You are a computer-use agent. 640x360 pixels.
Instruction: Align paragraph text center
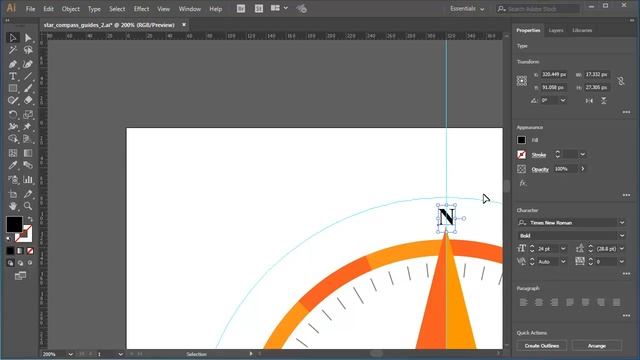click(539, 302)
